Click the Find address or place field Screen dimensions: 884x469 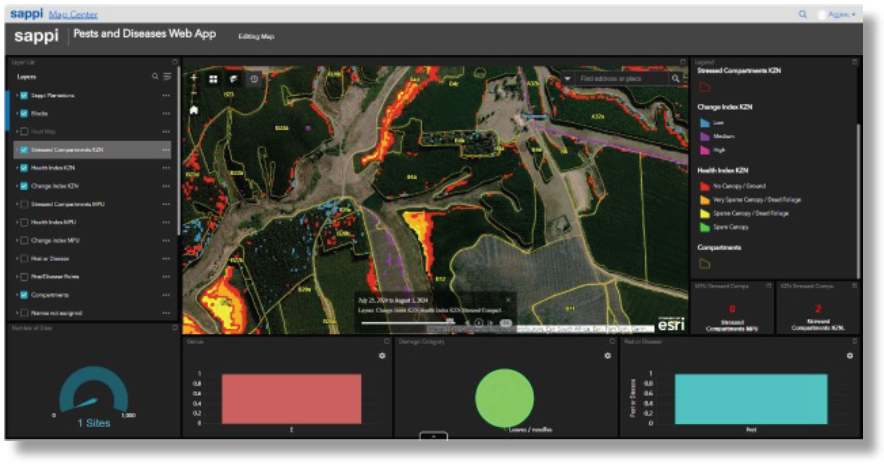[621, 79]
